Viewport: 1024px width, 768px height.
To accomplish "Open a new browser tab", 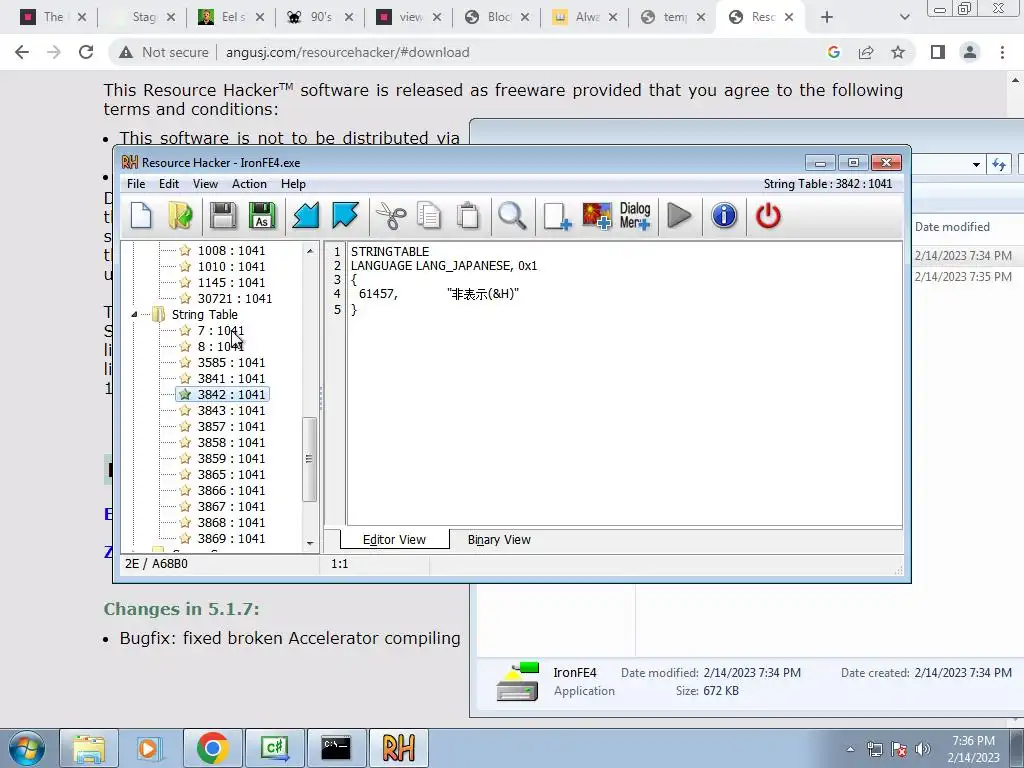I will [x=827, y=17].
